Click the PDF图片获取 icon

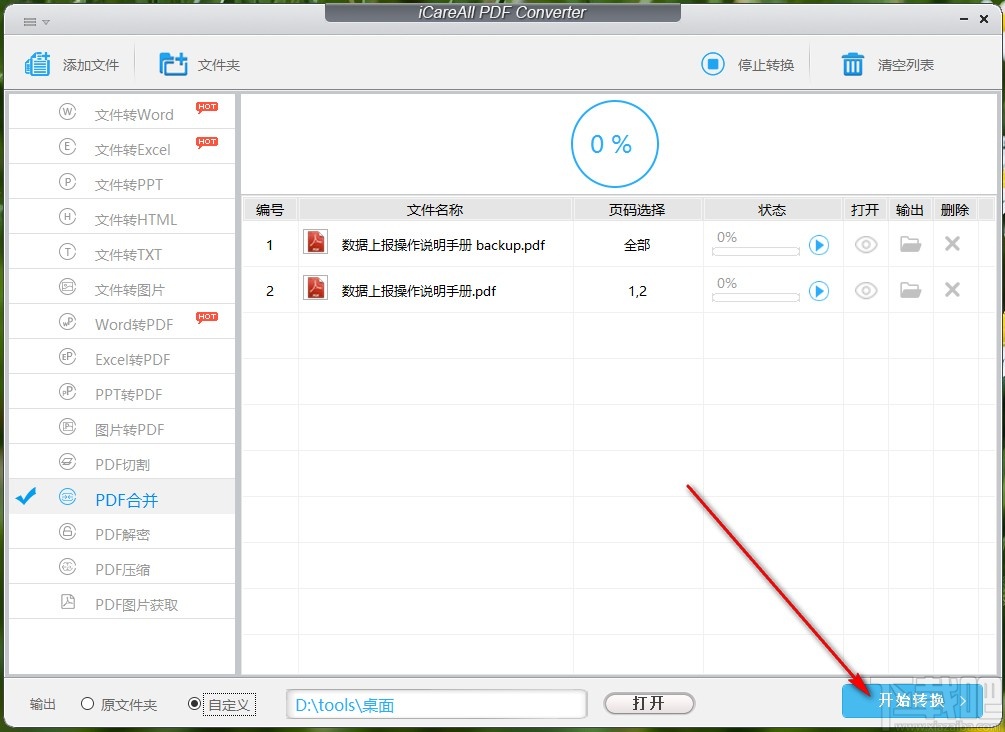(x=67, y=601)
